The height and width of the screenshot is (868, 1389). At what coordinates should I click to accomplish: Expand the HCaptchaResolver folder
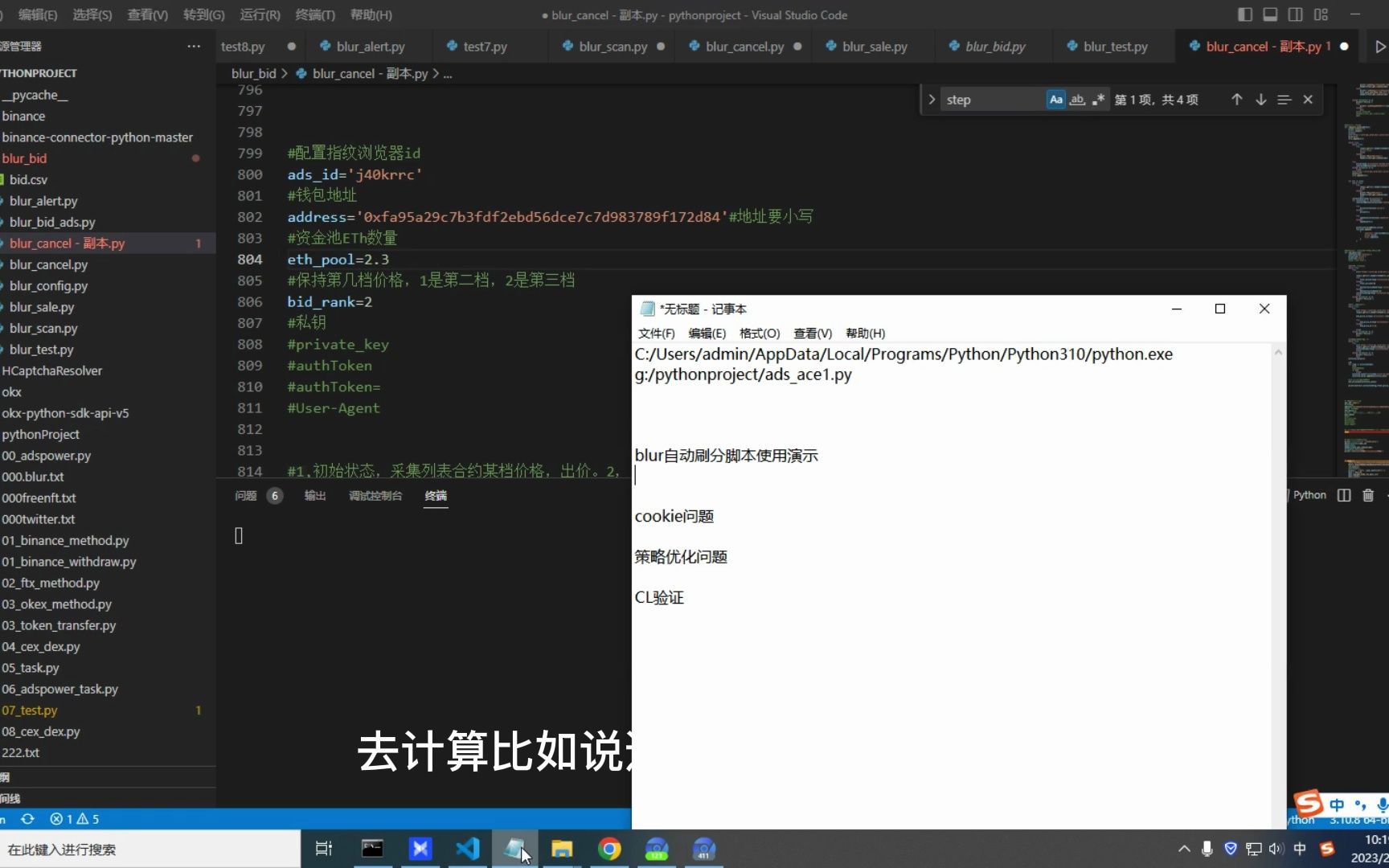[x=51, y=371]
